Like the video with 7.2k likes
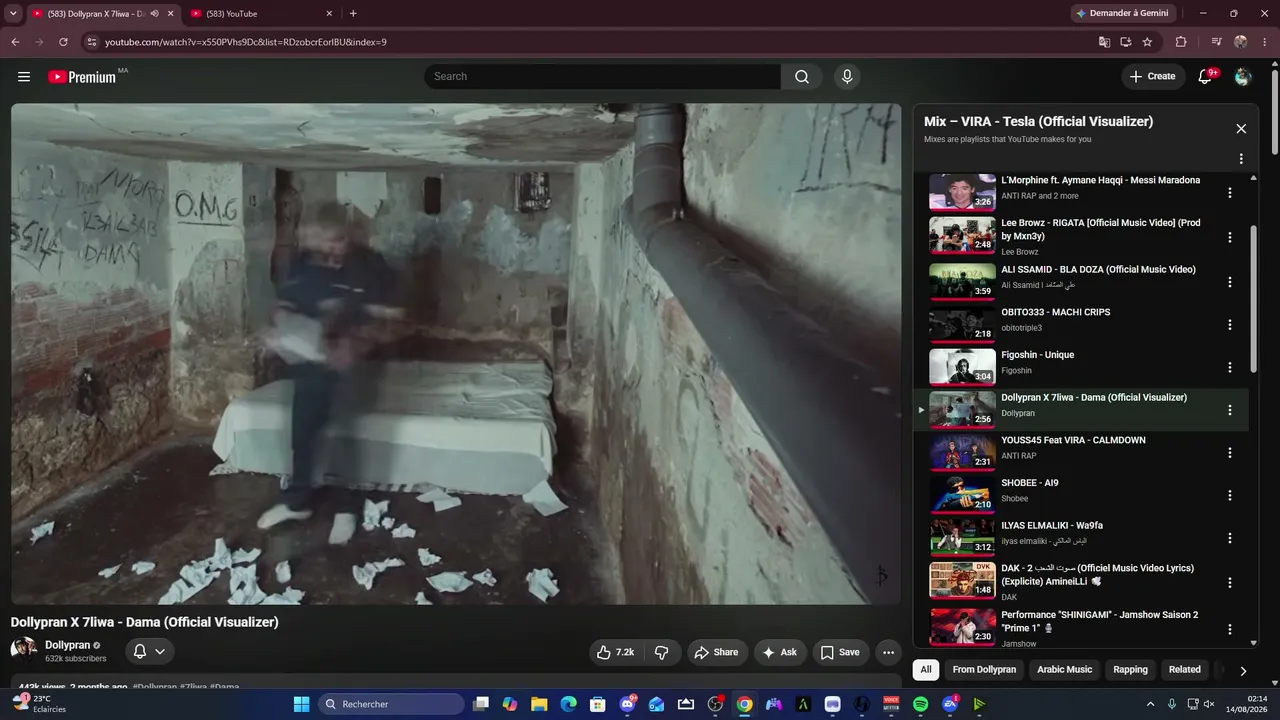 [x=616, y=652]
